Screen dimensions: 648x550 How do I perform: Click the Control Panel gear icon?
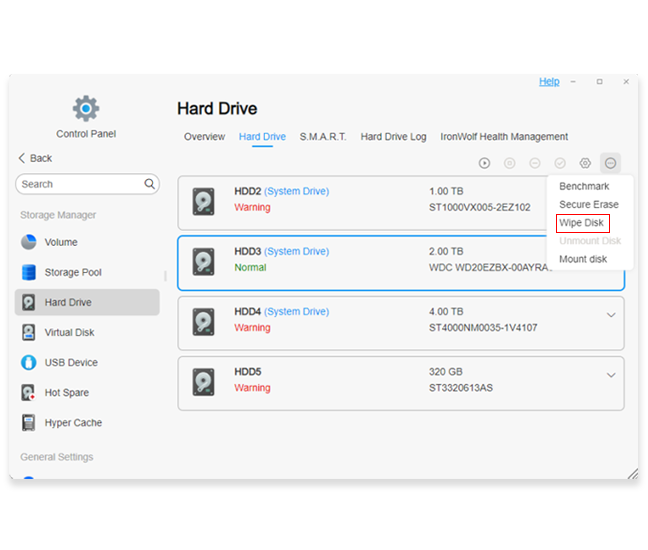click(x=86, y=108)
